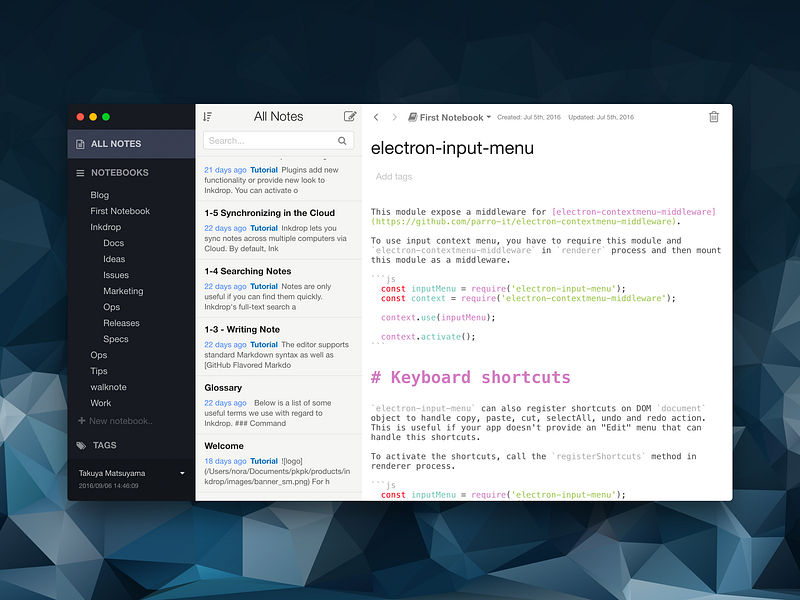The height and width of the screenshot is (600, 800).
Task: Open the Marketing sub-notebook
Action: (x=123, y=291)
